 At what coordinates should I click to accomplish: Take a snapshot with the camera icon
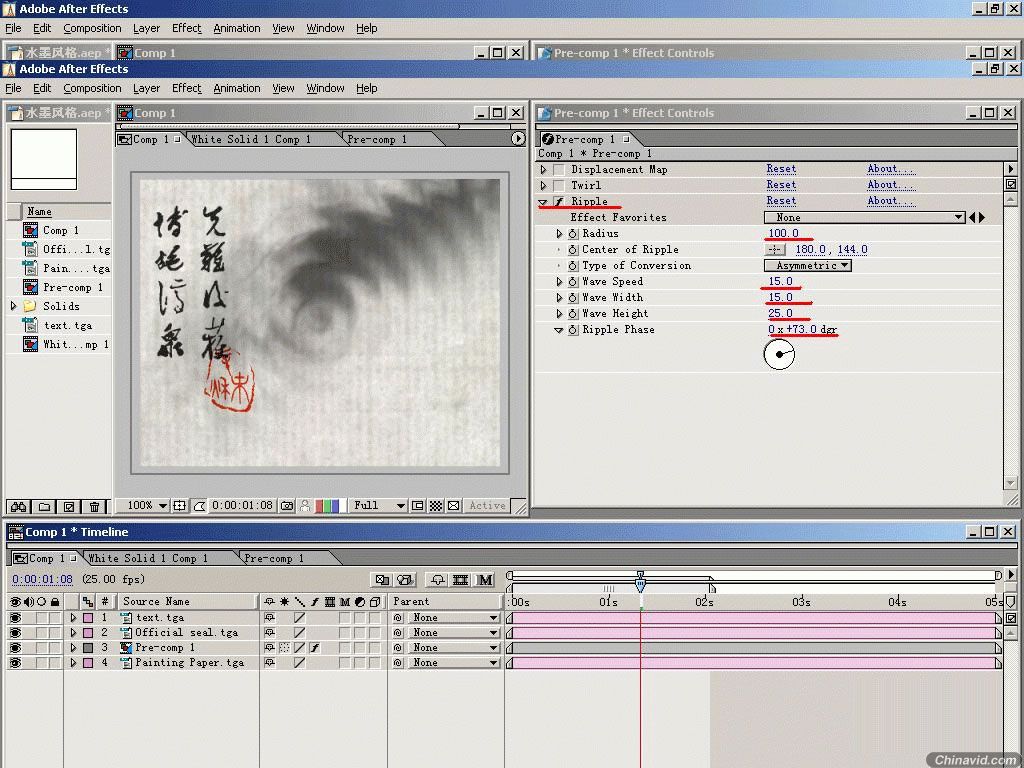(x=287, y=505)
